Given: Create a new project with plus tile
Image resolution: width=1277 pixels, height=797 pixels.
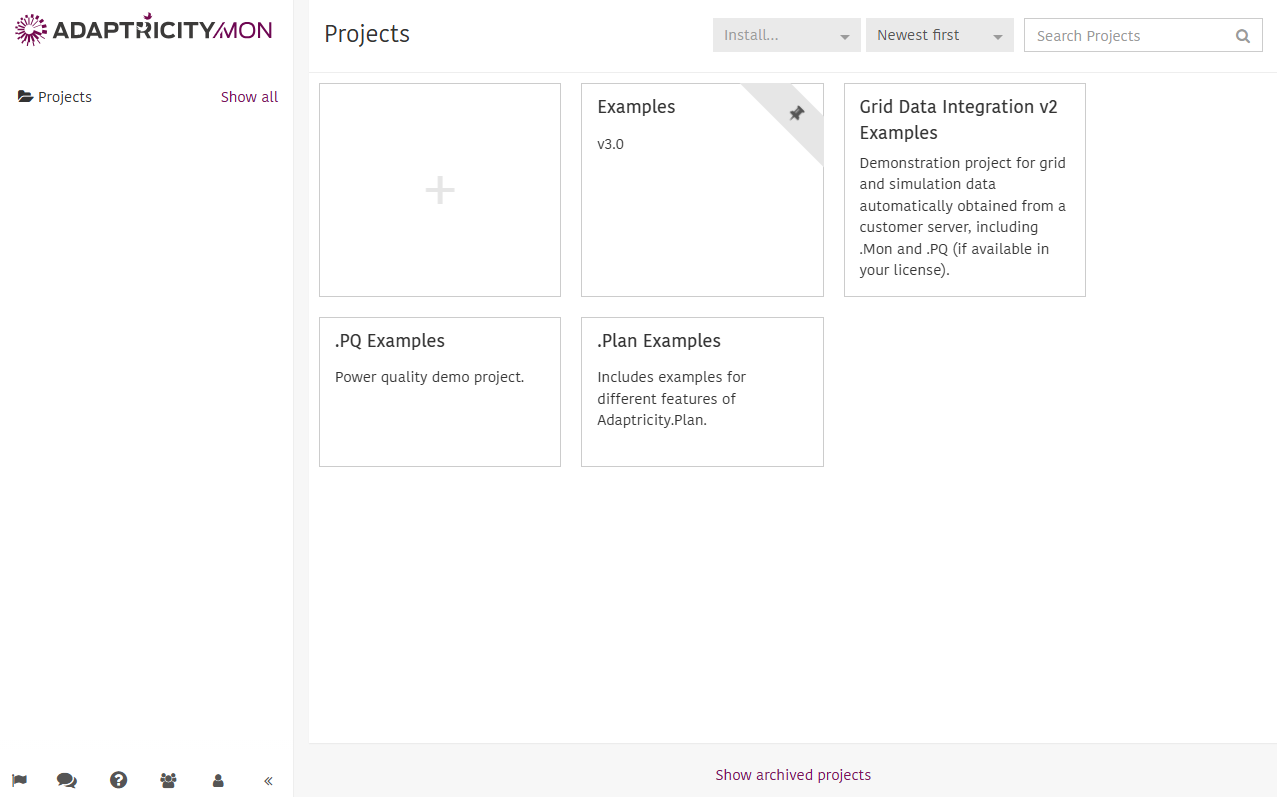Looking at the screenshot, I should click(440, 190).
